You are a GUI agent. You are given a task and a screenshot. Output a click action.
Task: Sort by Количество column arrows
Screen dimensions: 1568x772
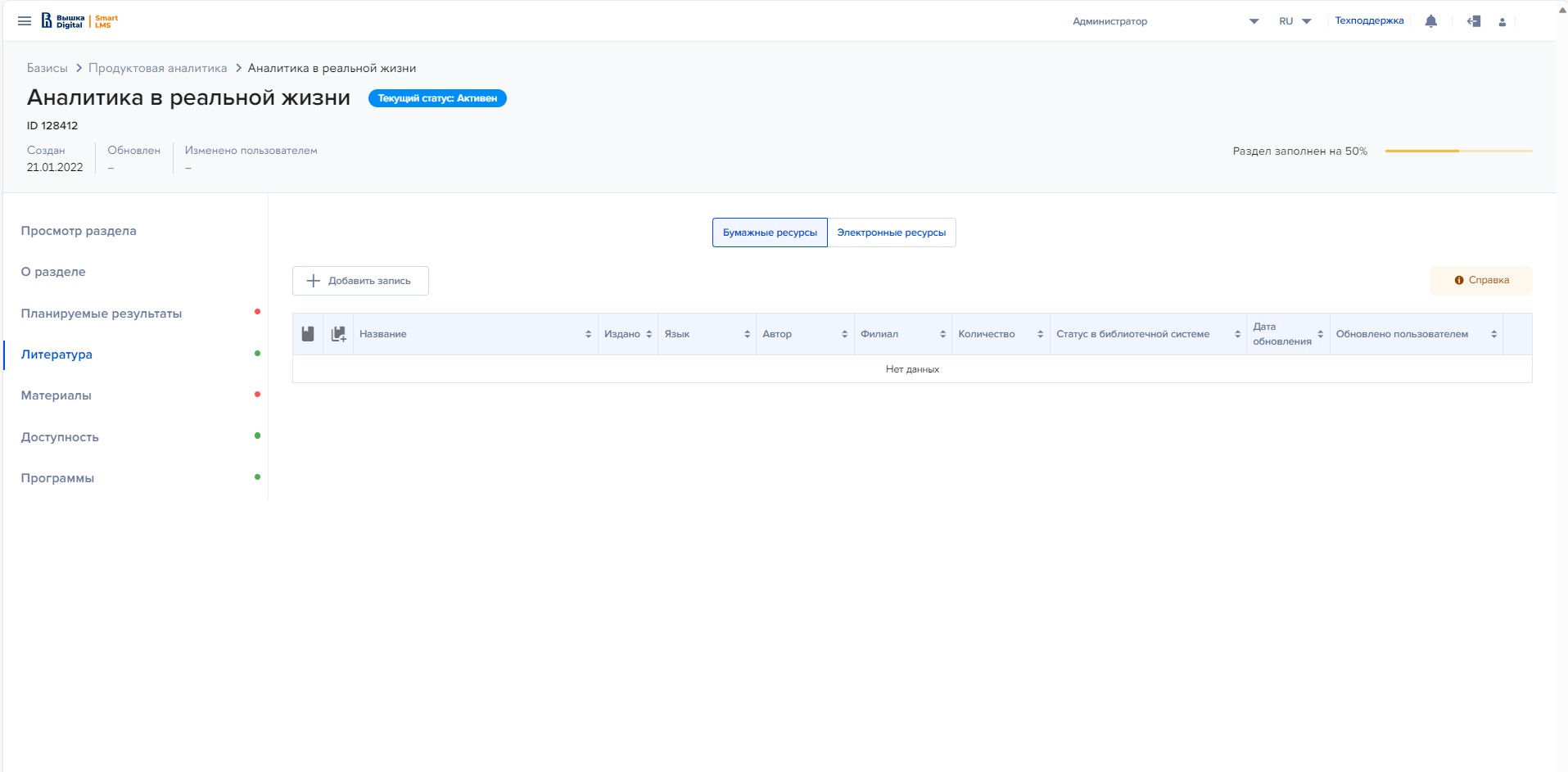point(1040,334)
